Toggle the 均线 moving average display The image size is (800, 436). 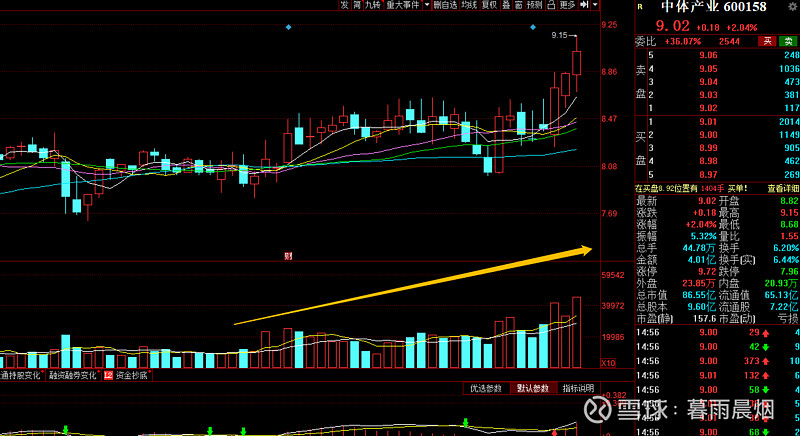coord(467,5)
